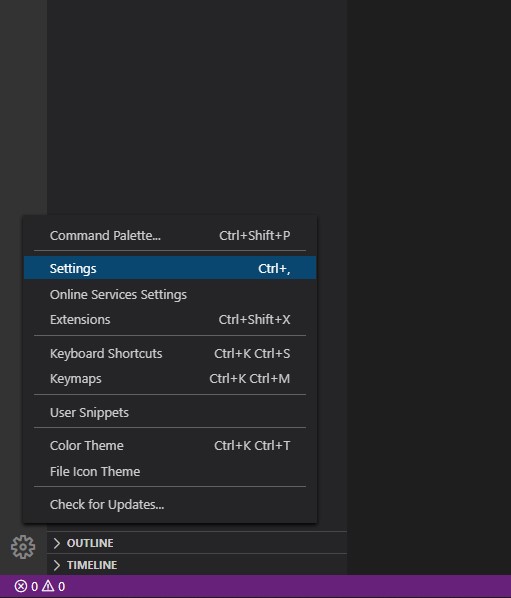This screenshot has height=598, width=511.
Task: Click the Ctrl+Shift+P shortcut label
Action: click(x=254, y=236)
